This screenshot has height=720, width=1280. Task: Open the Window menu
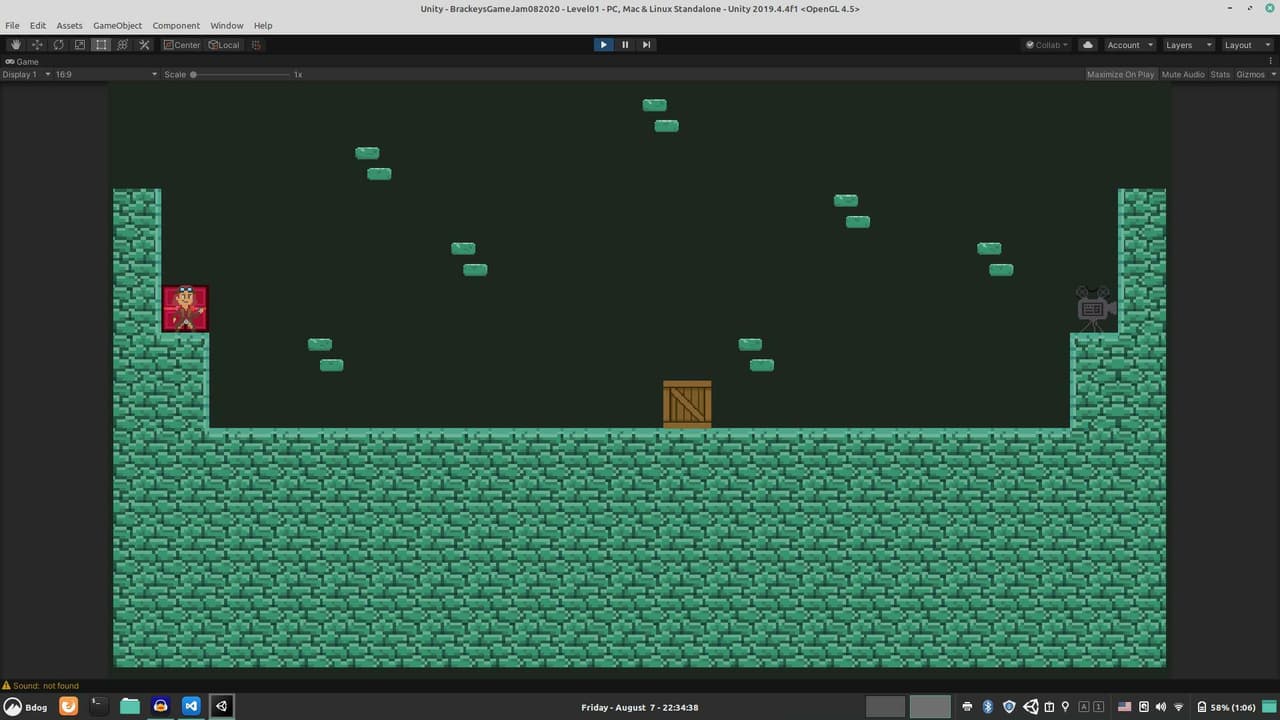227,25
